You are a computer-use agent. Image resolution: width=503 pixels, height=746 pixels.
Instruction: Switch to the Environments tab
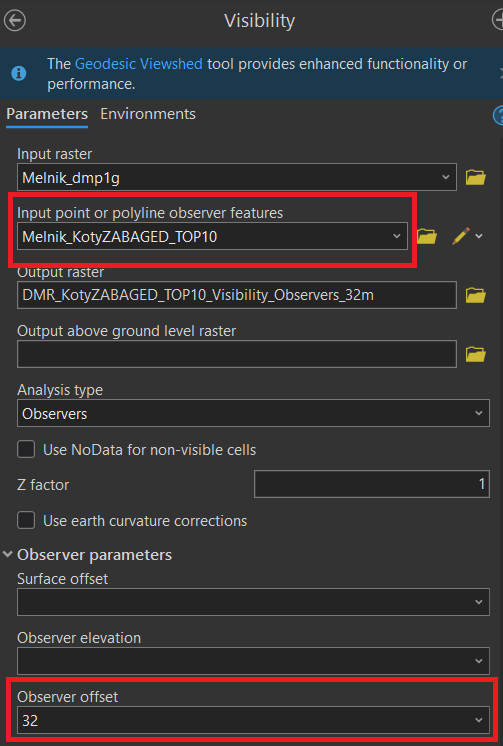(x=148, y=114)
